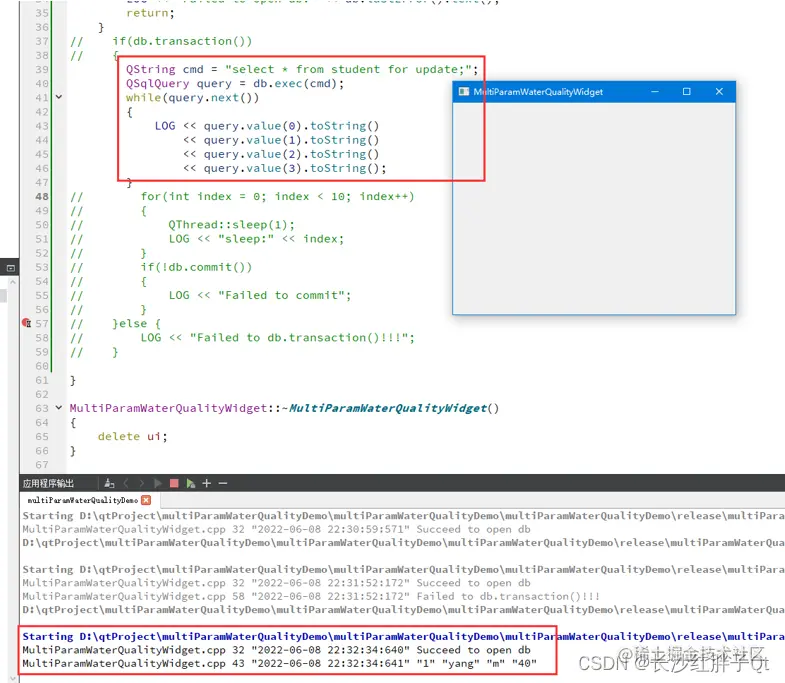This screenshot has width=785, height=683.
Task: Go to next output item arrow
Action: tap(142, 483)
